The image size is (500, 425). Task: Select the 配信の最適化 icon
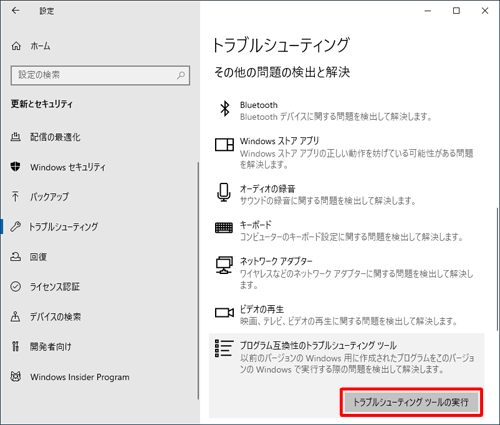pos(15,137)
